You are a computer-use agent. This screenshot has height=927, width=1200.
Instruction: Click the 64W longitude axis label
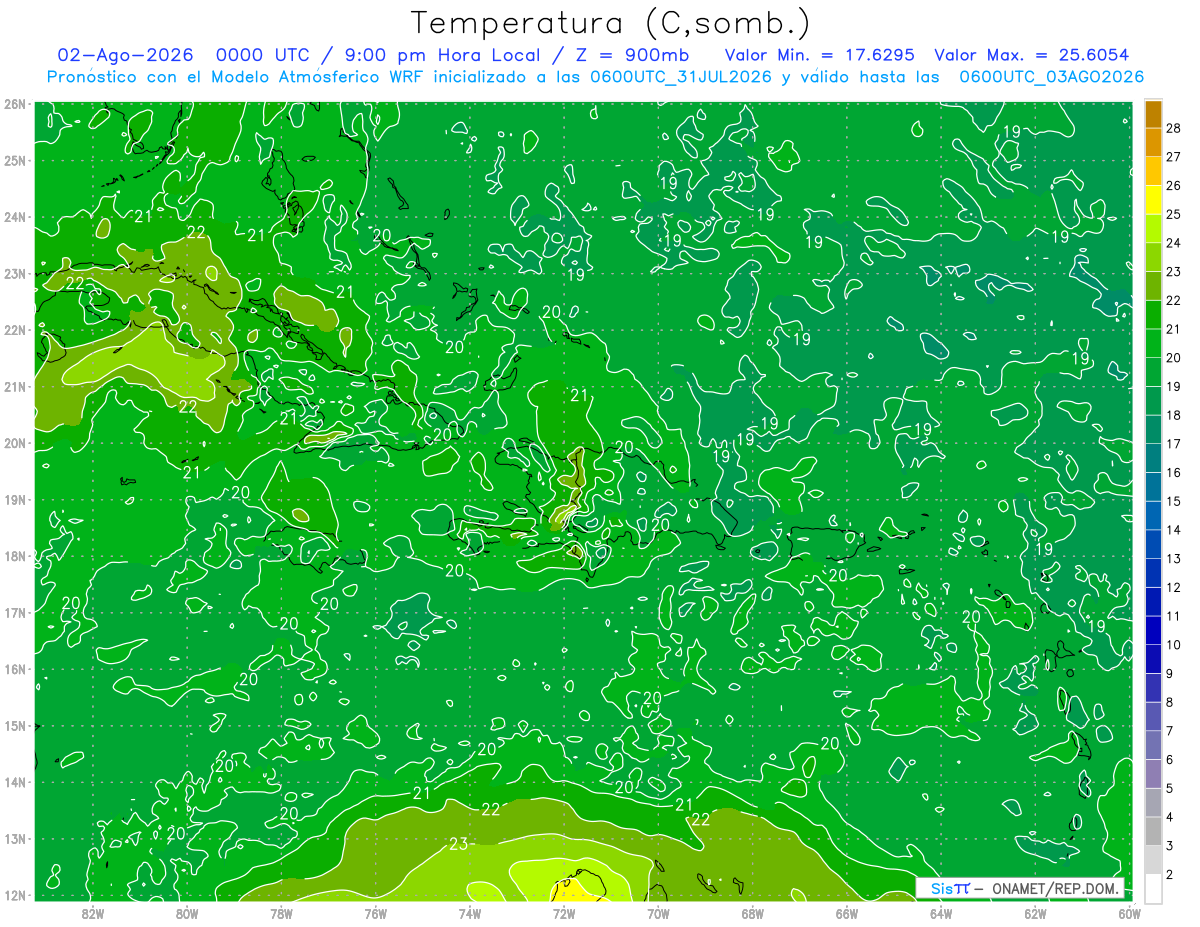click(x=940, y=913)
